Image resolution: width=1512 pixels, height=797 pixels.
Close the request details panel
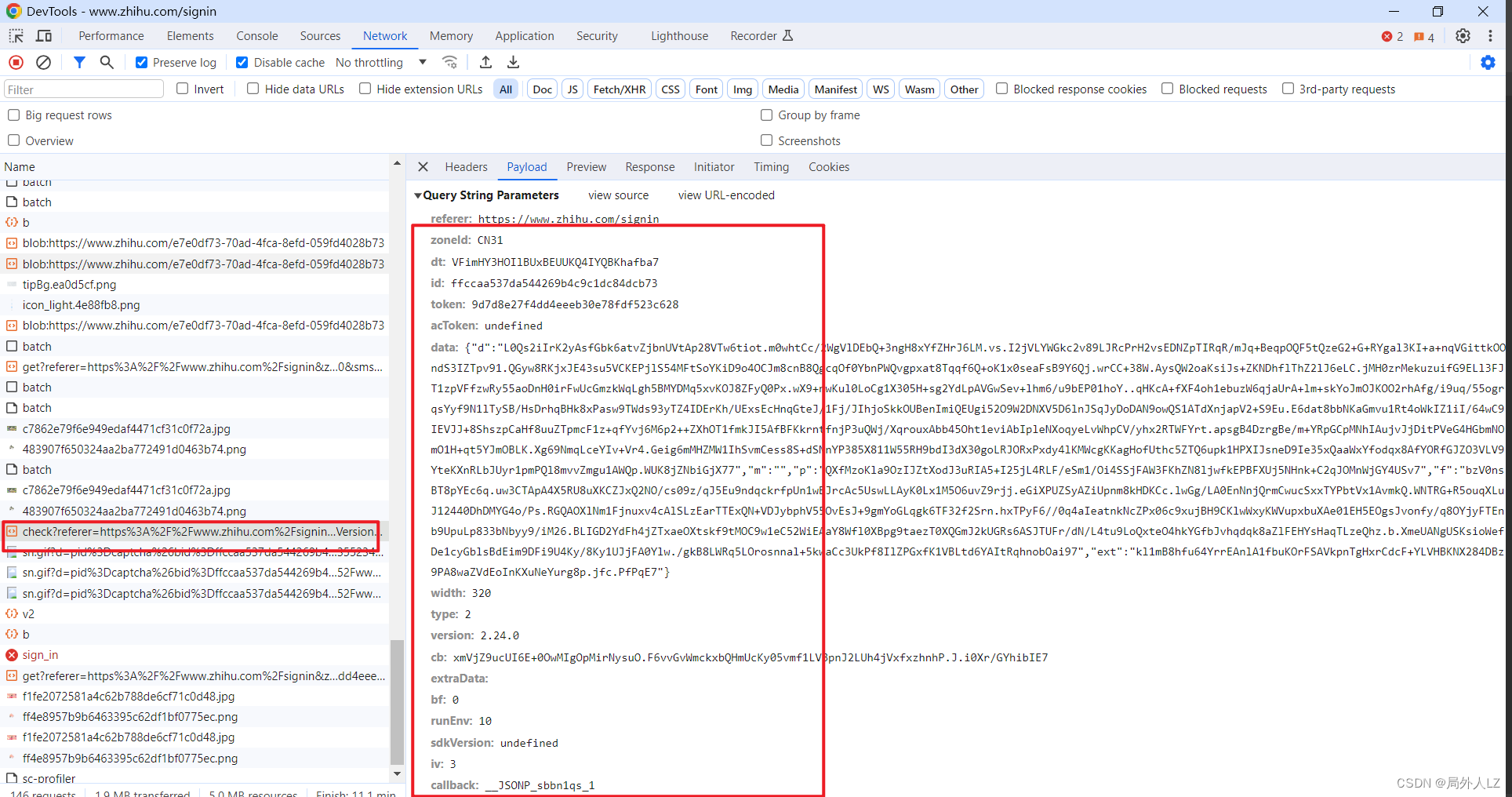click(x=423, y=167)
